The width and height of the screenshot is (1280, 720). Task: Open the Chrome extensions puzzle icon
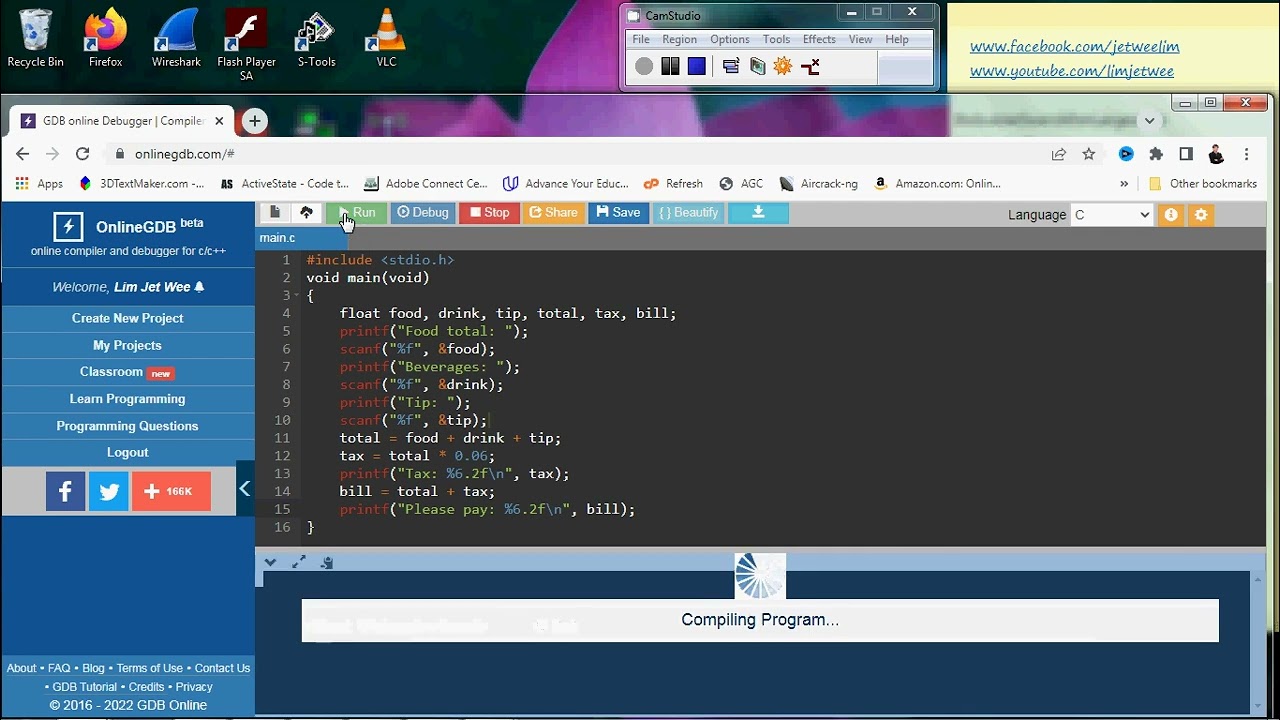(x=1156, y=154)
